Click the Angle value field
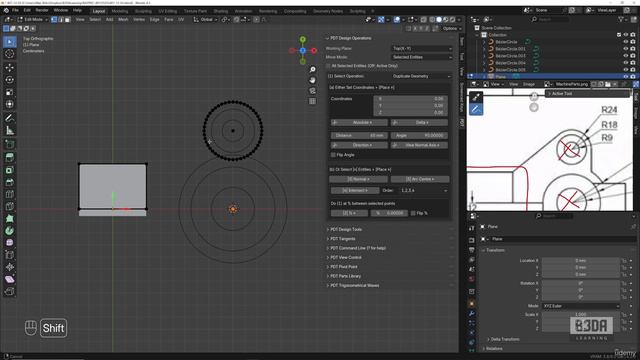This screenshot has height=360, width=640. (x=419, y=136)
